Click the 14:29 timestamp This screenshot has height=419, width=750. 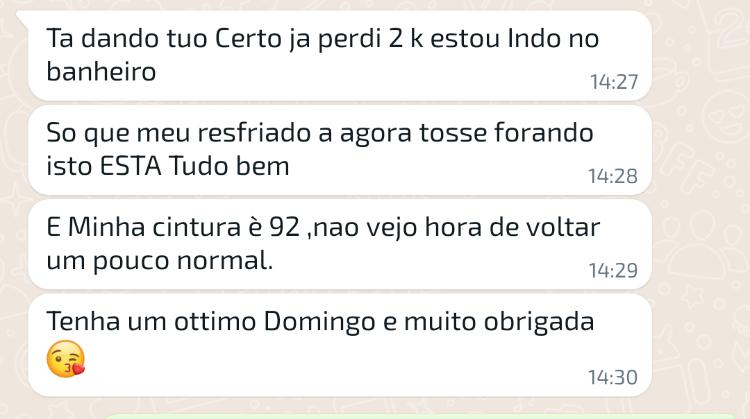(613, 270)
